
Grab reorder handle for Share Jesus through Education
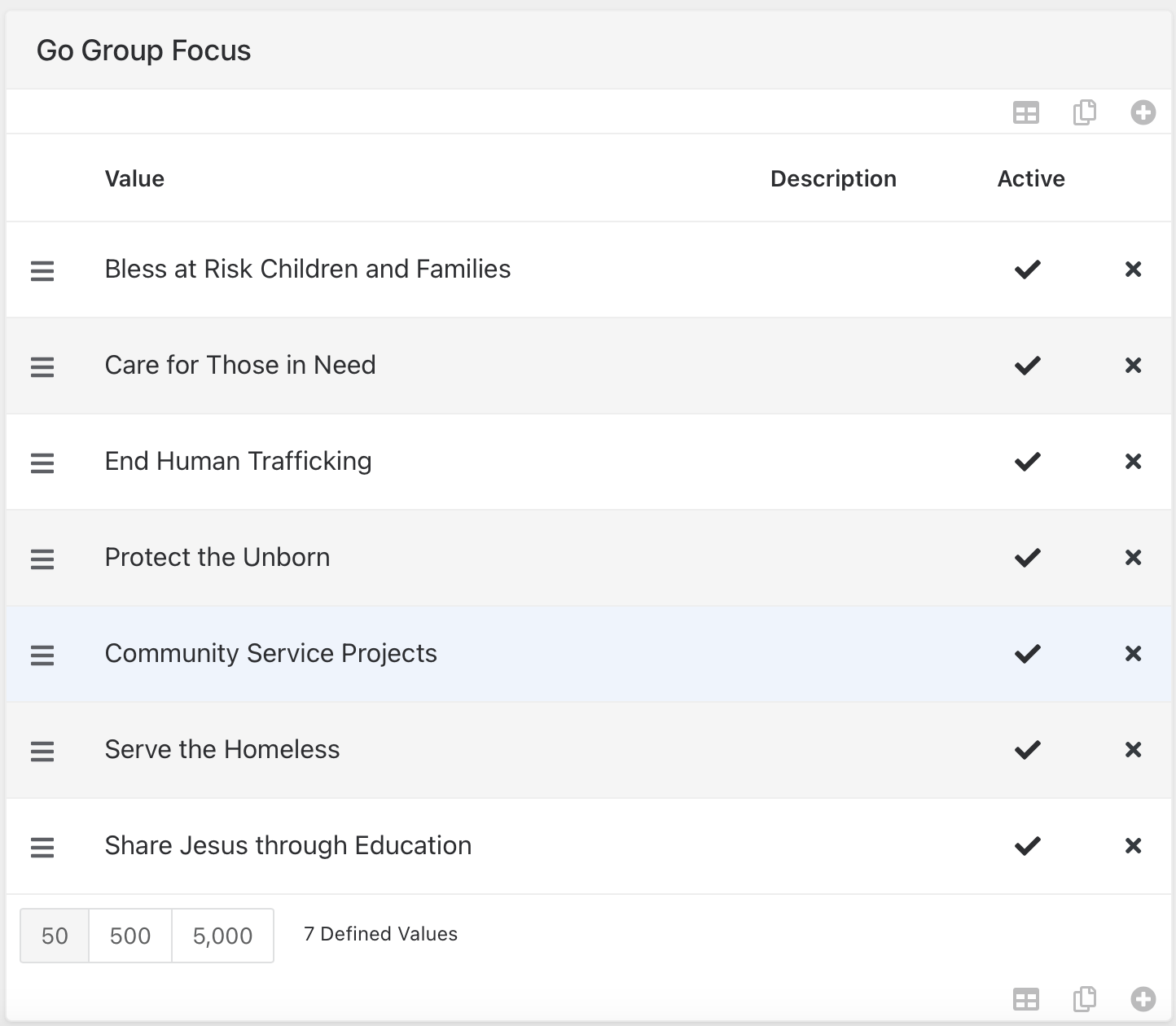[x=42, y=847]
